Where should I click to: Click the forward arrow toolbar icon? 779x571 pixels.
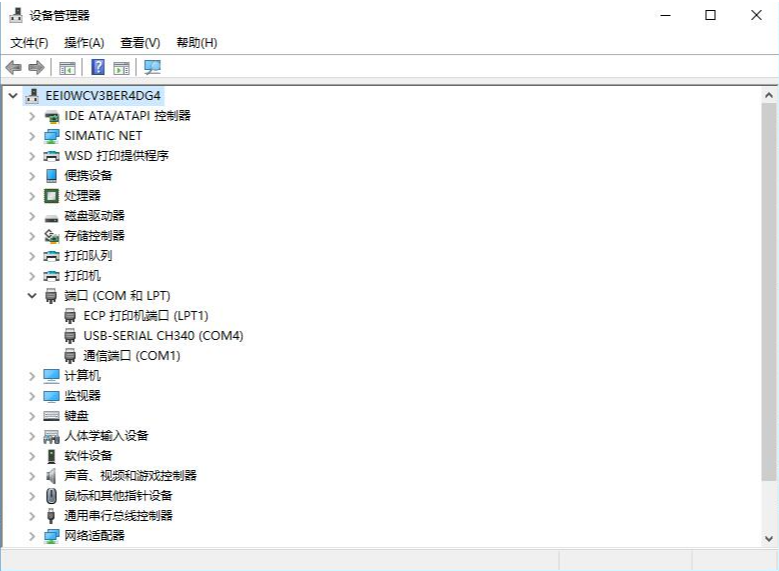[36, 67]
